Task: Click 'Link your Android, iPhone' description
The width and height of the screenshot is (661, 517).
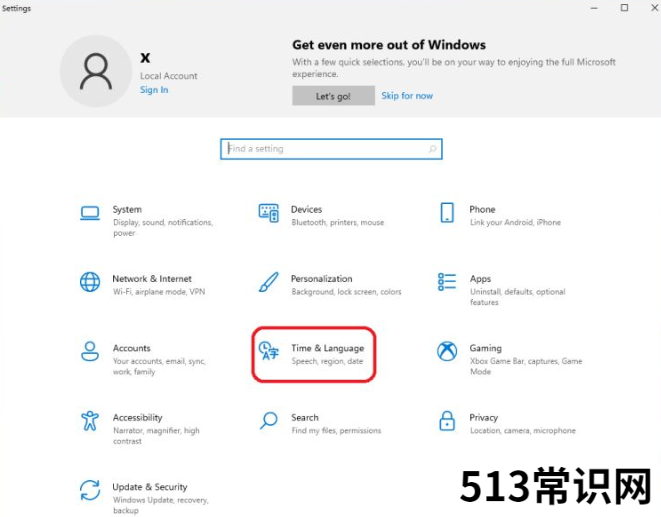Action: click(515, 222)
